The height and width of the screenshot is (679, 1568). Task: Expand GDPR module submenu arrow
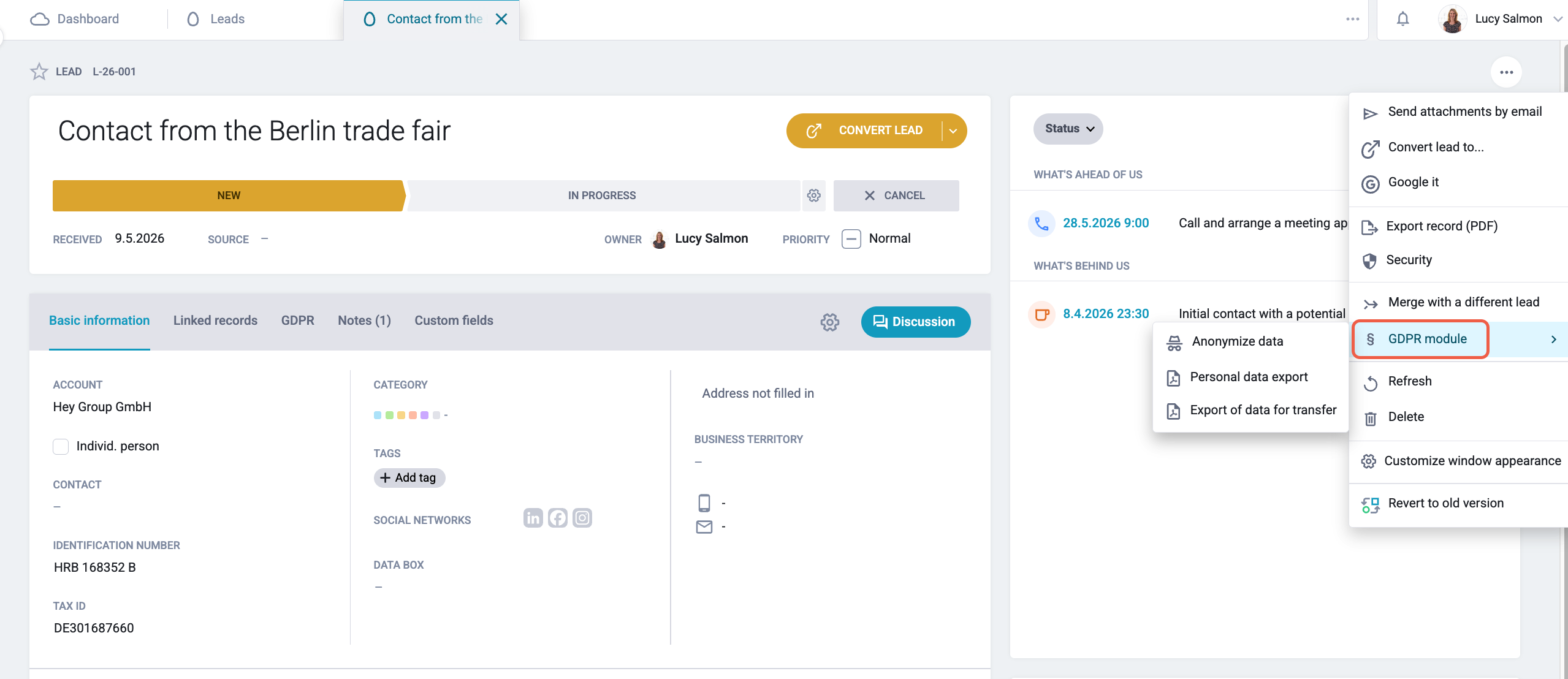coord(1553,339)
